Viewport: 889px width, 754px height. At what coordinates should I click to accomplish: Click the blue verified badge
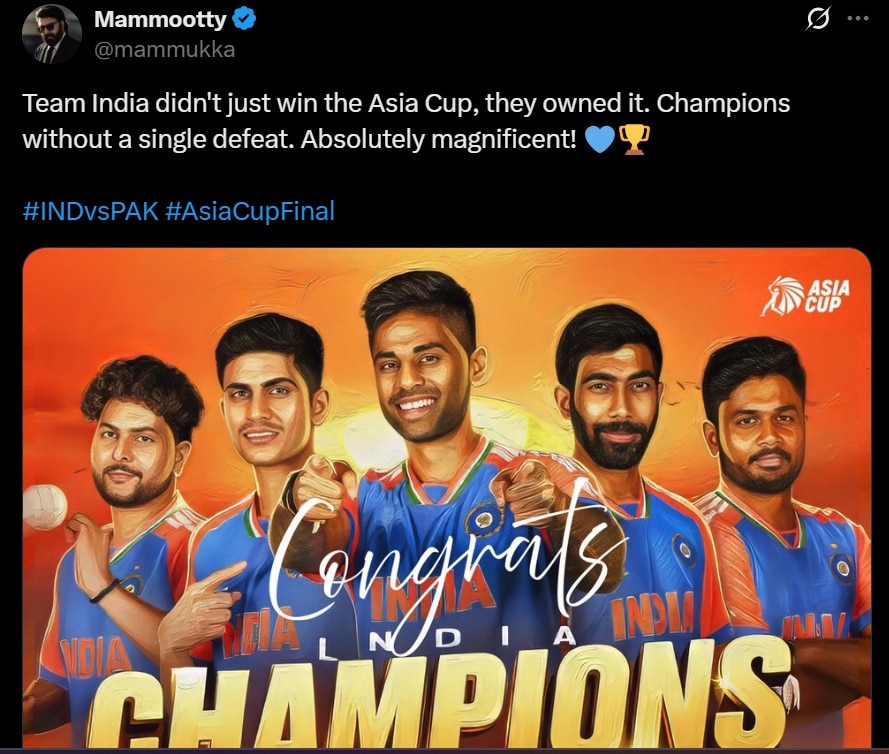point(244,20)
